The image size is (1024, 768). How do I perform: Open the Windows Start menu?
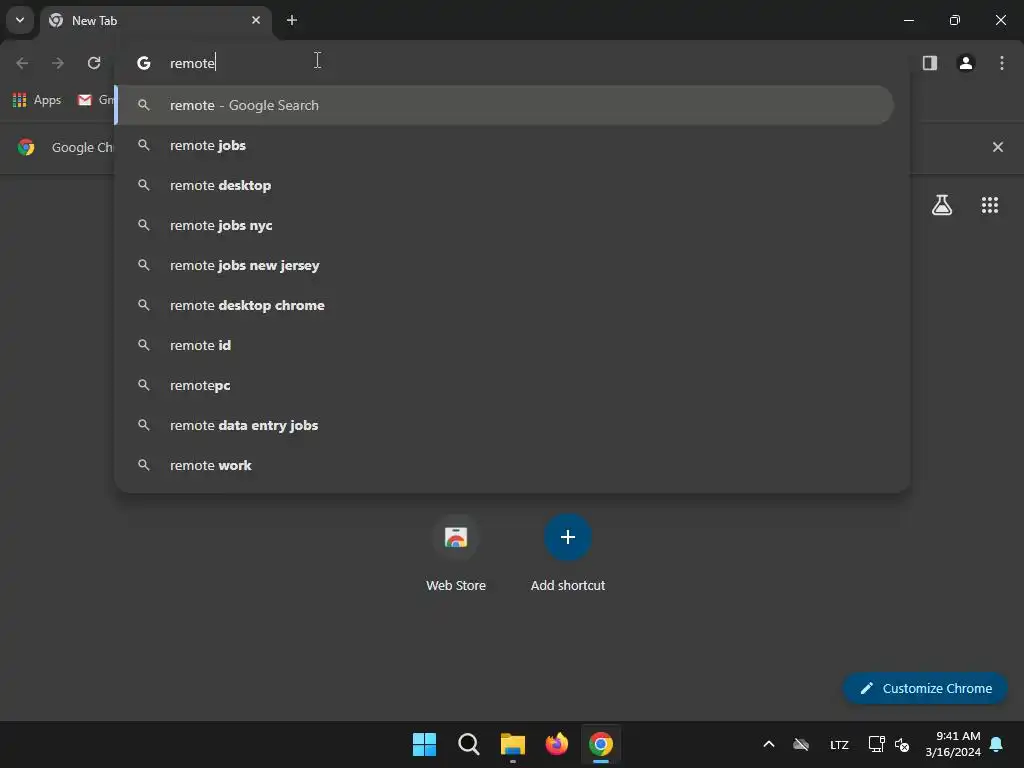(424, 744)
